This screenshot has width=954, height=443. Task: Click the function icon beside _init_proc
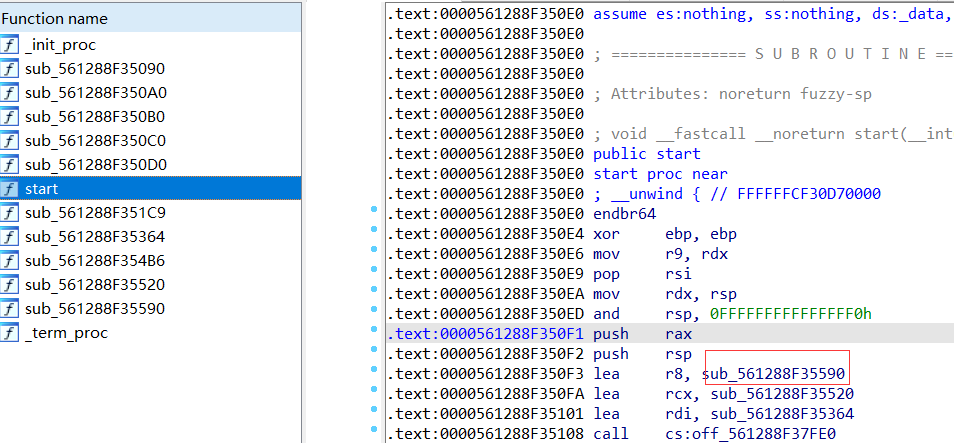click(x=10, y=45)
